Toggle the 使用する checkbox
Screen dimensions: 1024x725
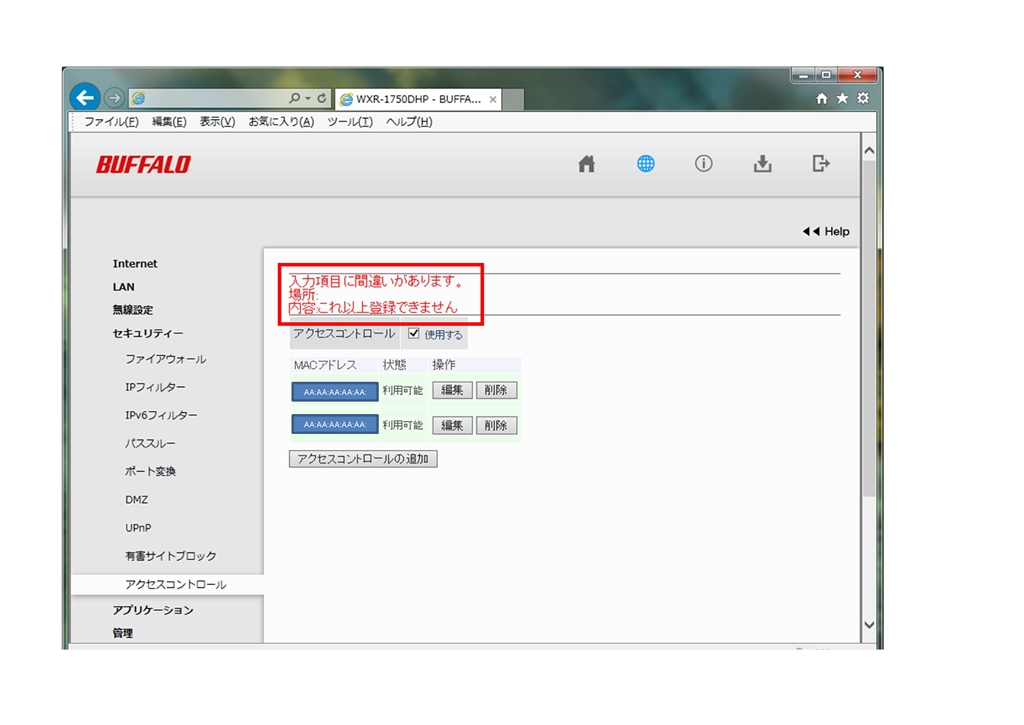(413, 334)
